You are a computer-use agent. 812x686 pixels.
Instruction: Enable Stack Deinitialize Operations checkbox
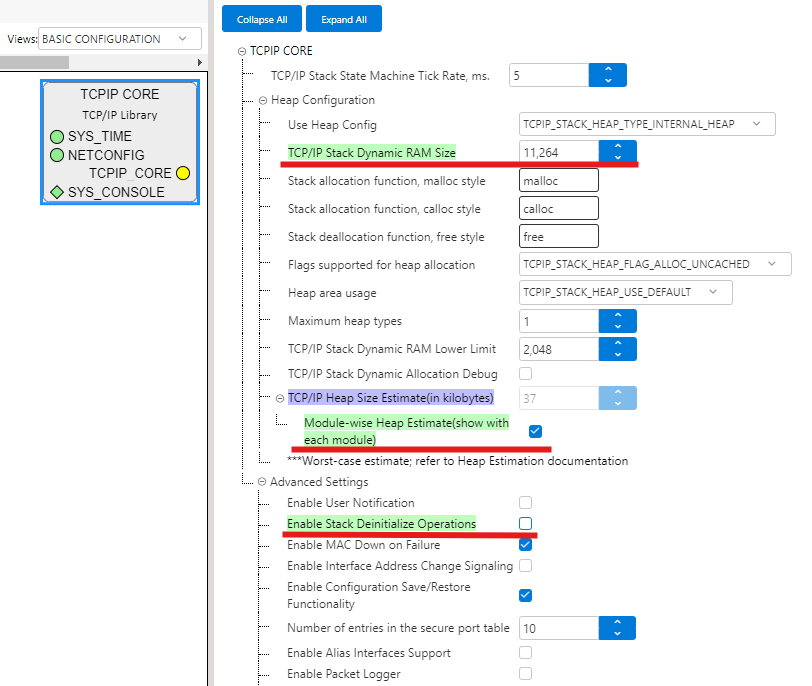526,524
